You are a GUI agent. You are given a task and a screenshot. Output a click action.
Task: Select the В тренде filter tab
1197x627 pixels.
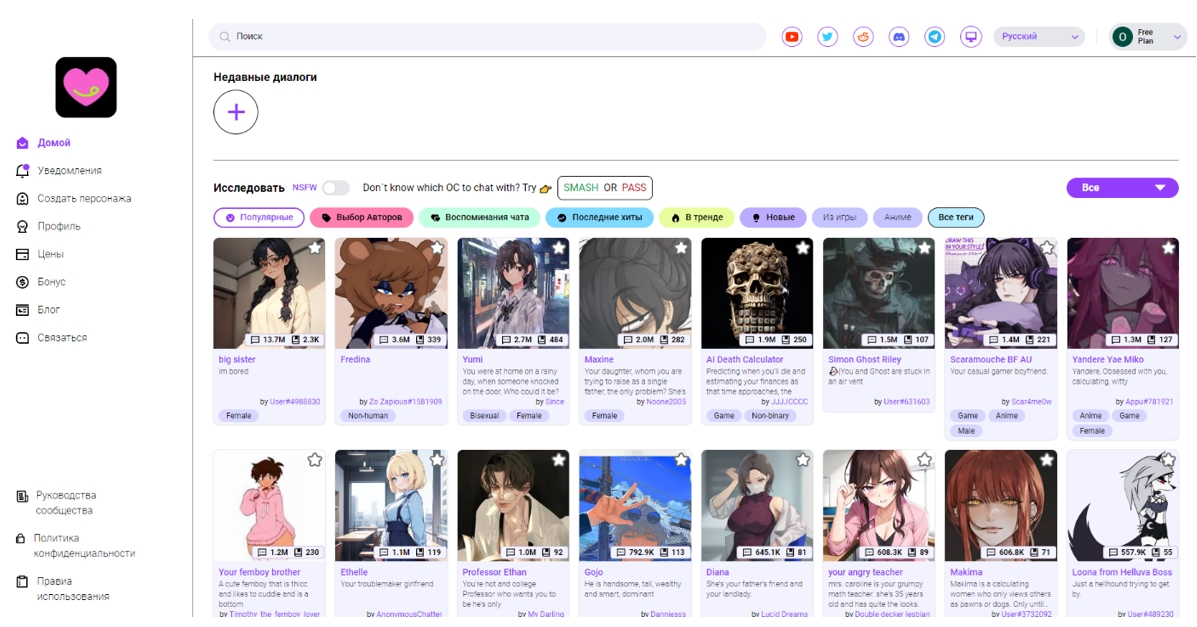point(696,218)
